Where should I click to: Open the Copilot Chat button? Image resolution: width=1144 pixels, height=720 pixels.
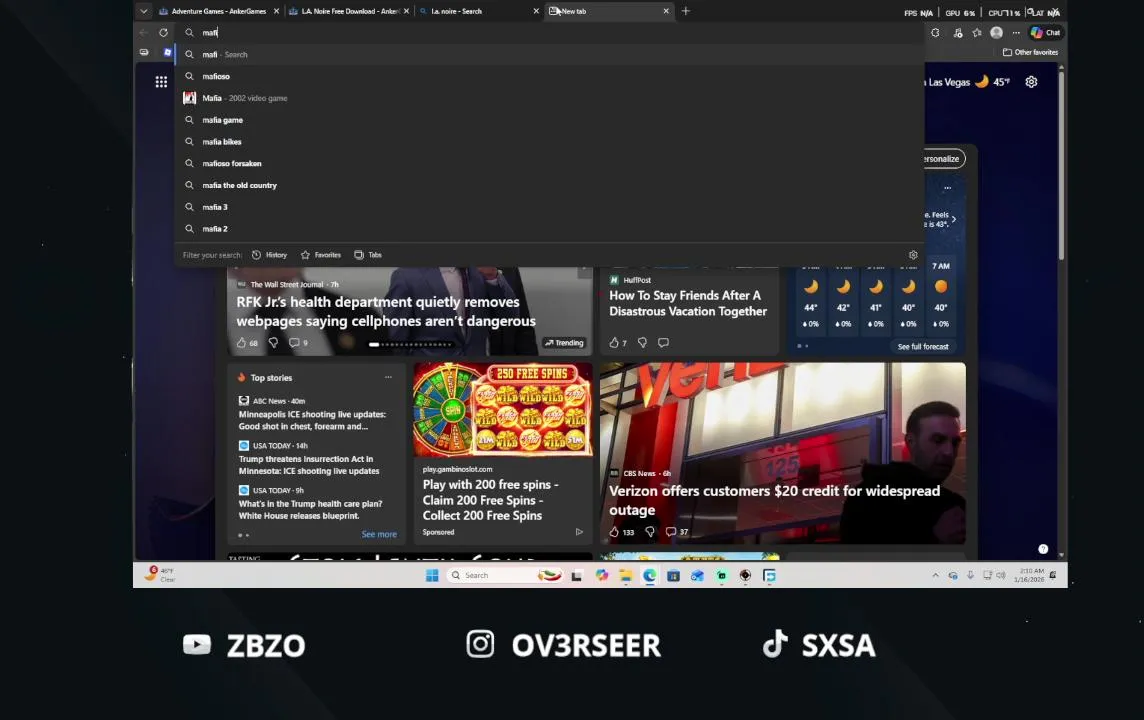coord(1045,33)
